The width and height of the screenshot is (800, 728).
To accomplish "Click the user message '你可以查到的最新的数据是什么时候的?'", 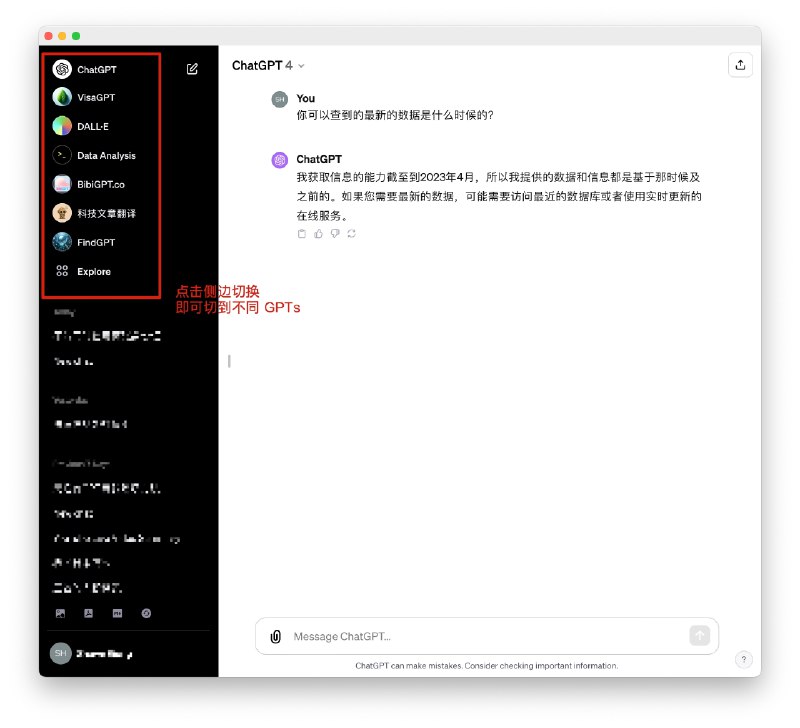I will pyautogui.click(x=395, y=115).
